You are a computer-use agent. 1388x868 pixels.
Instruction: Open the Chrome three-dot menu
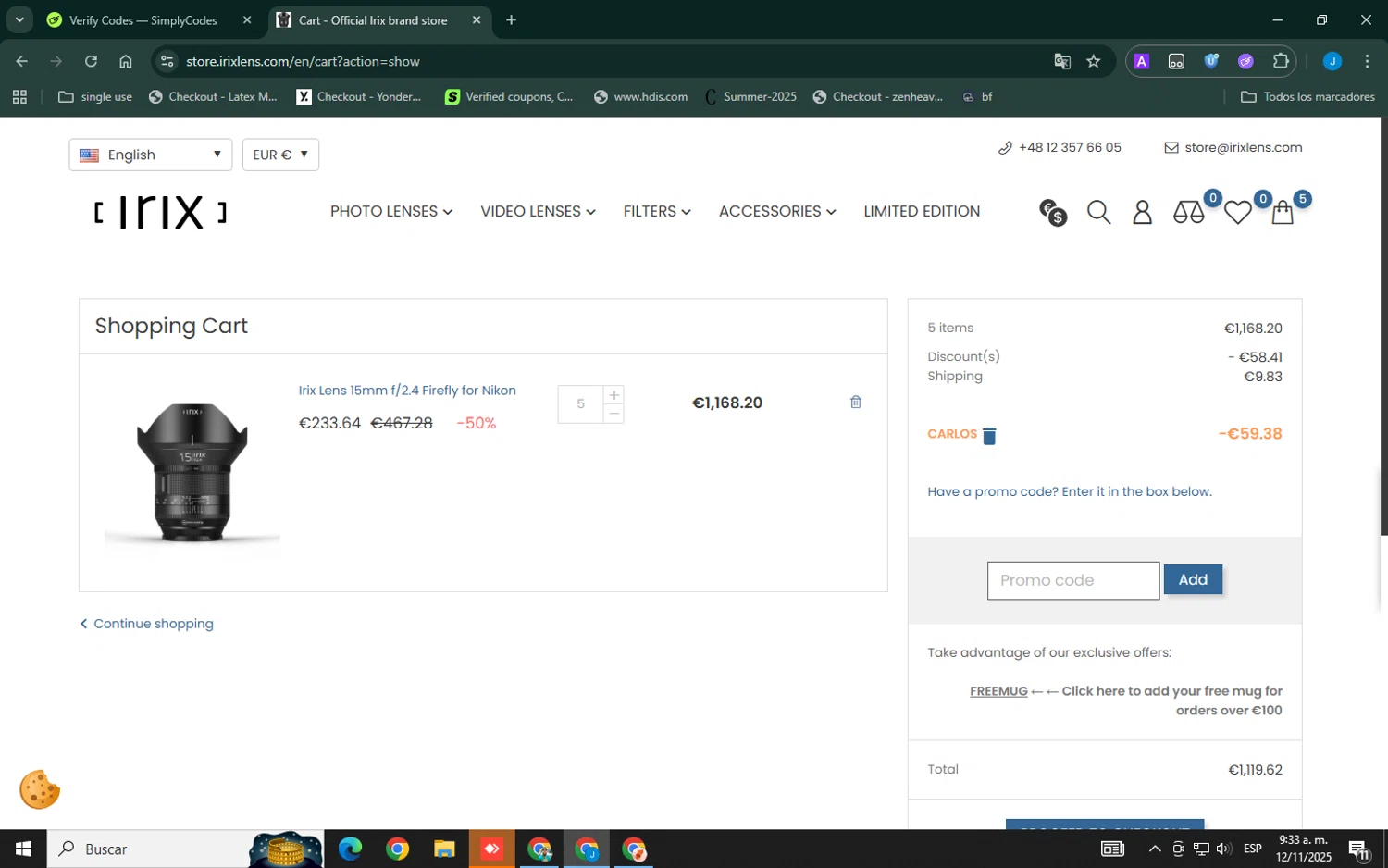coord(1367,61)
